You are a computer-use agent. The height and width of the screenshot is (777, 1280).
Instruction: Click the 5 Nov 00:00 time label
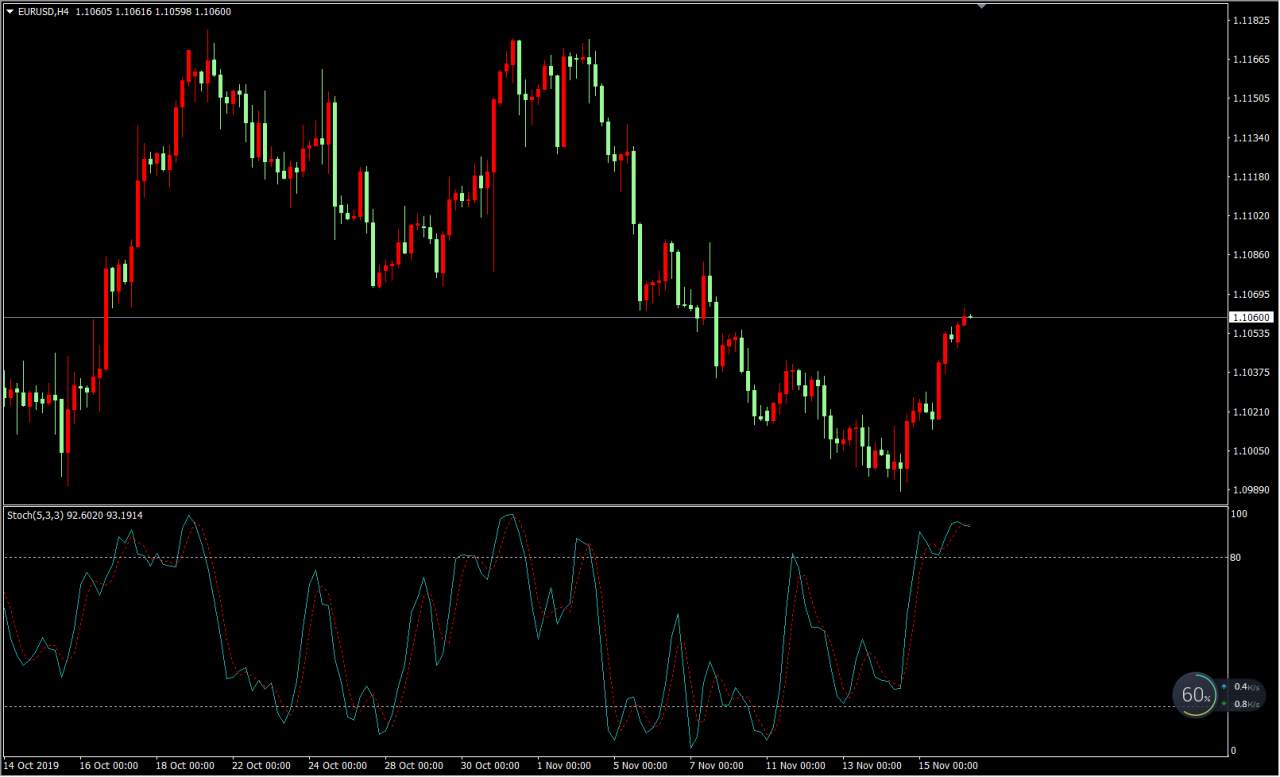641,766
